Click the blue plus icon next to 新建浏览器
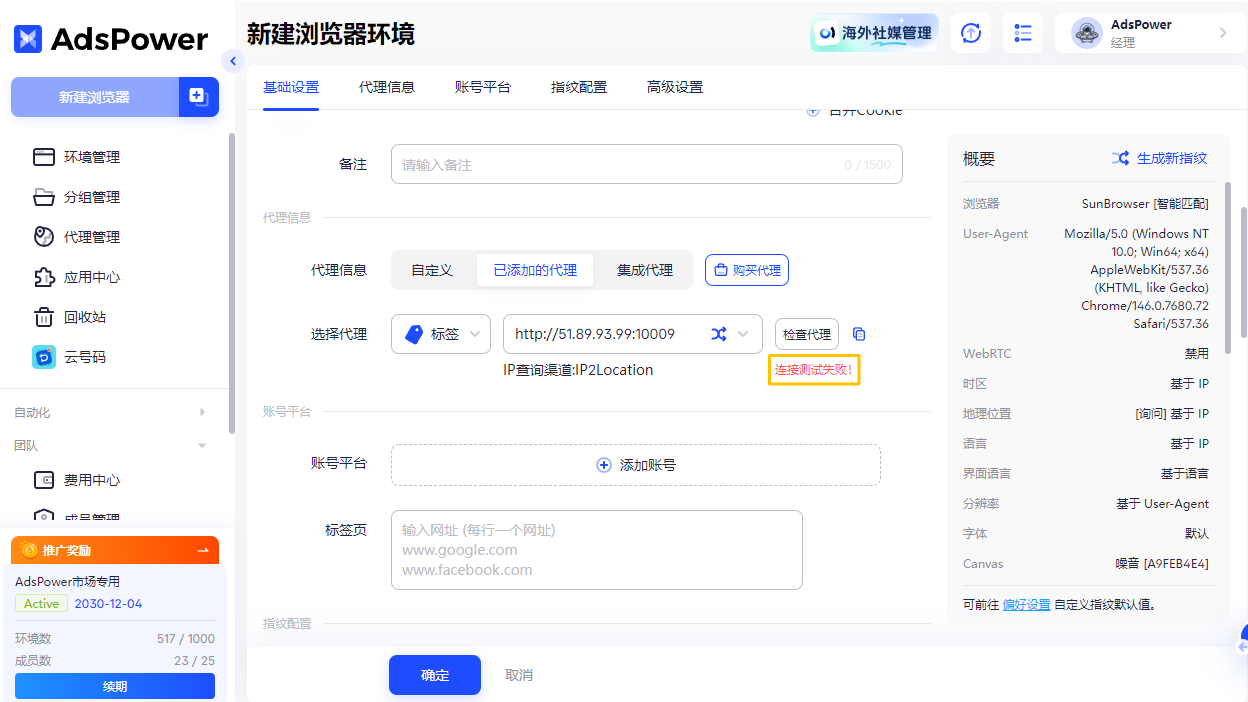 [198, 97]
